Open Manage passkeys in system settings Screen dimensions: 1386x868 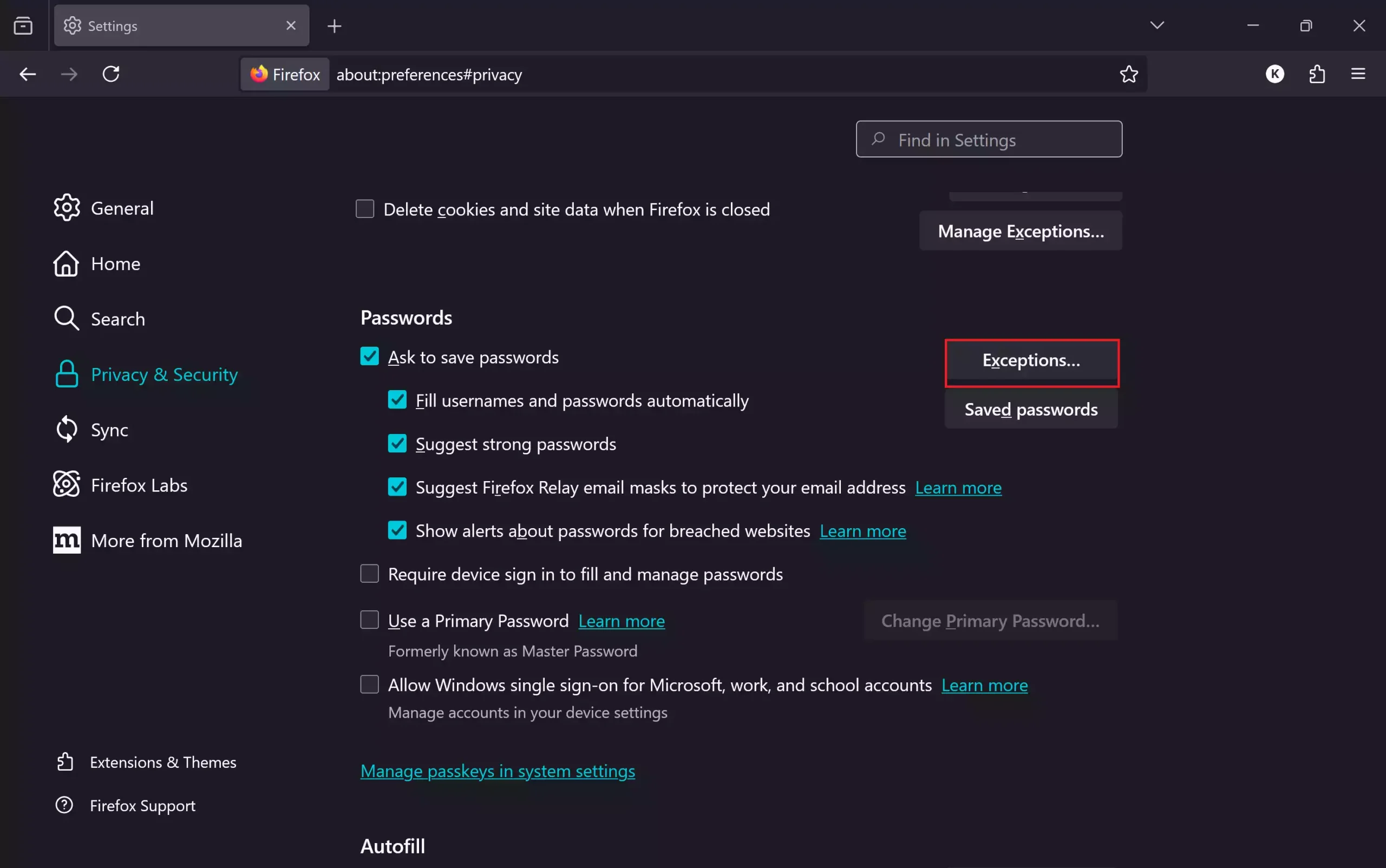click(497, 771)
